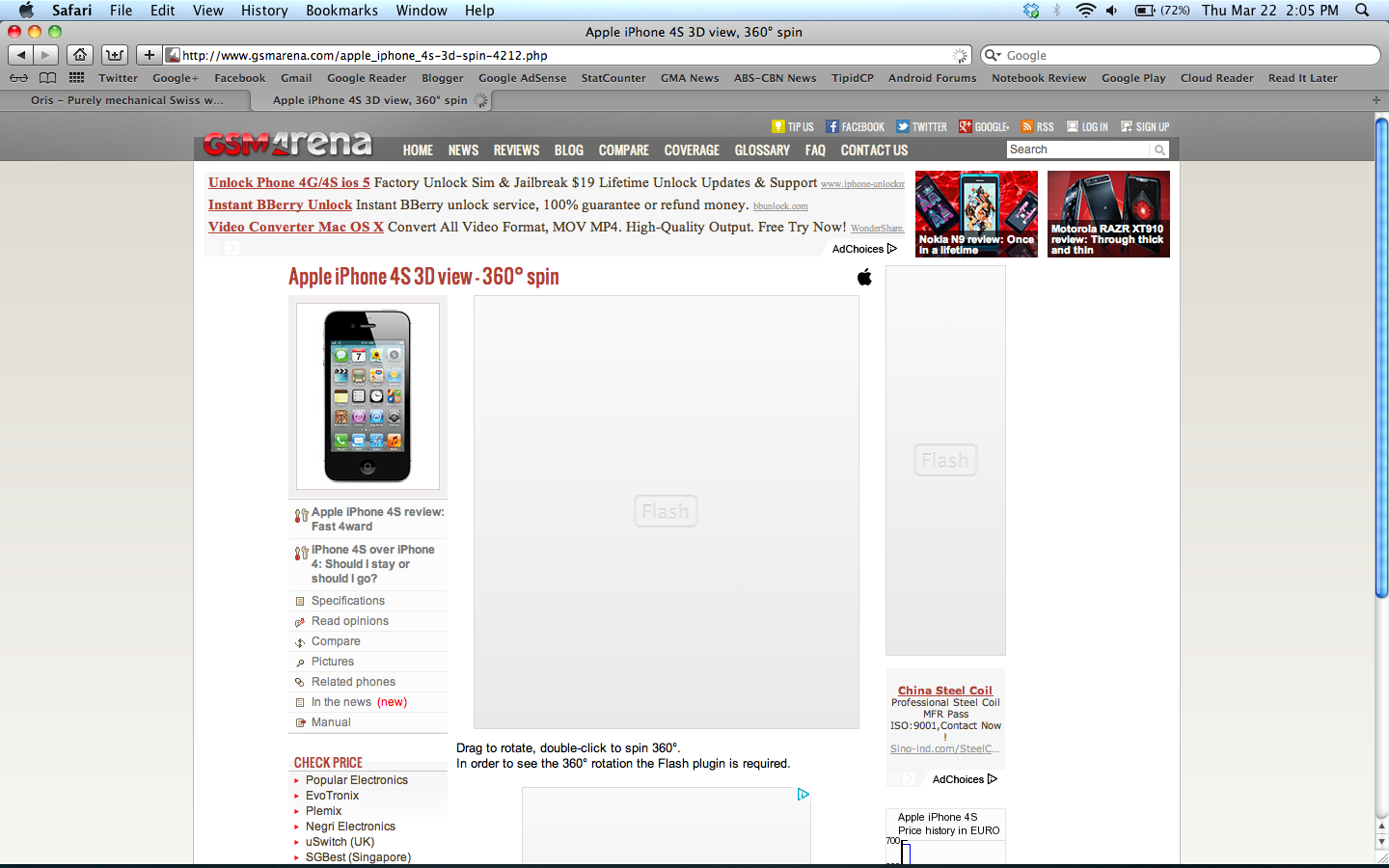Click Unlock Phone 4G/4S ios 5 ad link

tap(288, 182)
